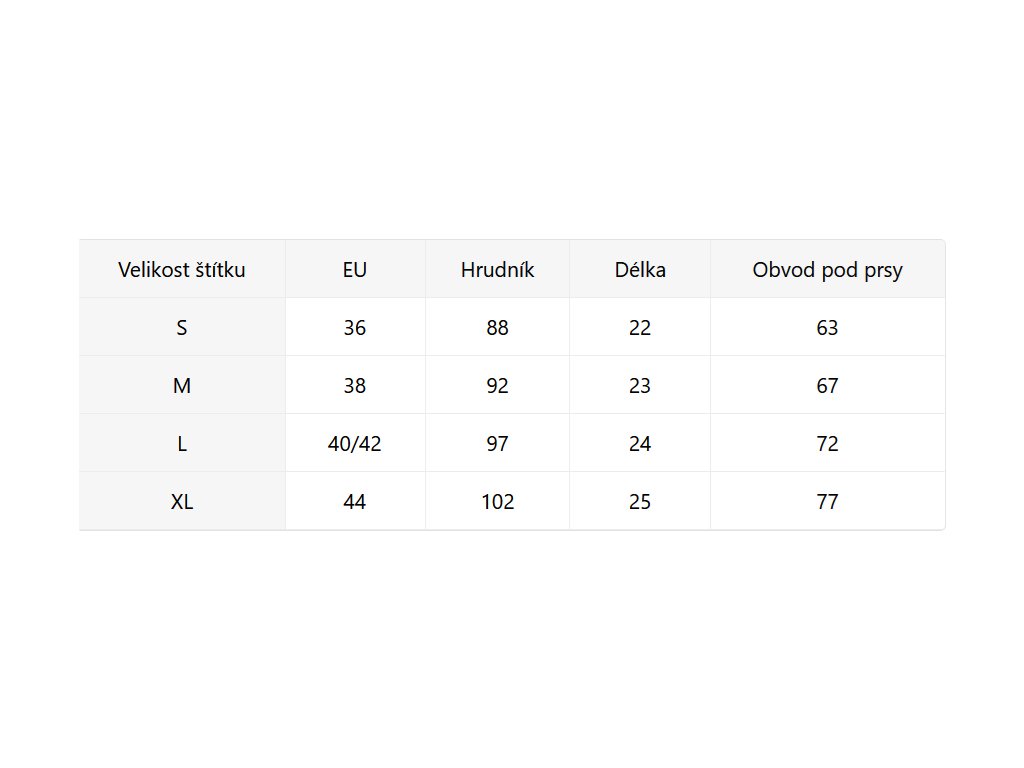The height and width of the screenshot is (768, 1024).
Task: Click the Hrudník value 88 cell
Action: click(x=497, y=327)
